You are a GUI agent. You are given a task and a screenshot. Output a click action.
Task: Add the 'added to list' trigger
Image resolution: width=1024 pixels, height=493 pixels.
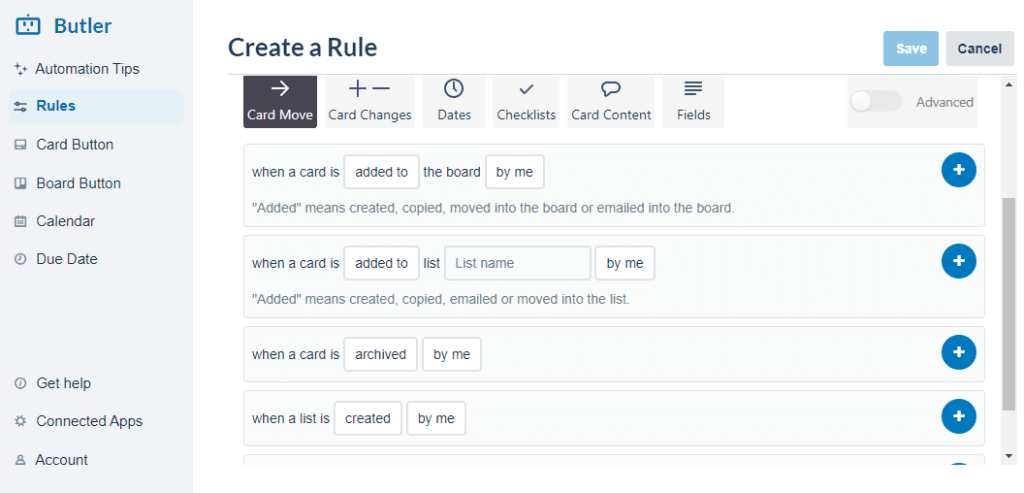pyautogui.click(x=959, y=261)
